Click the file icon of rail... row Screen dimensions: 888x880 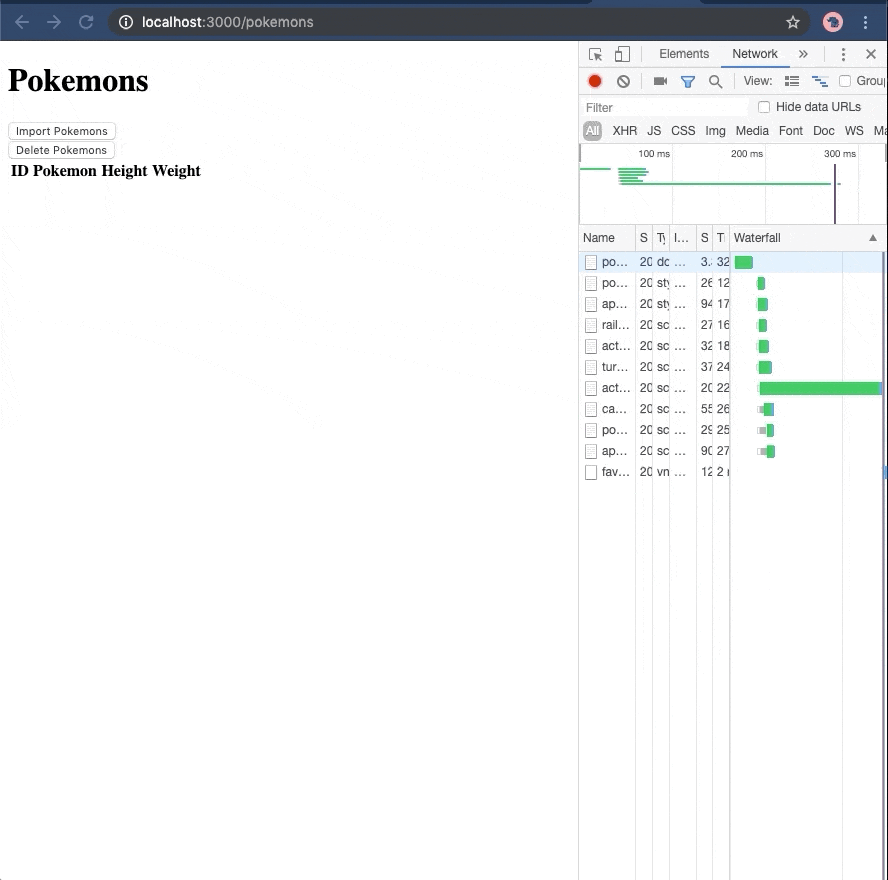(591, 326)
